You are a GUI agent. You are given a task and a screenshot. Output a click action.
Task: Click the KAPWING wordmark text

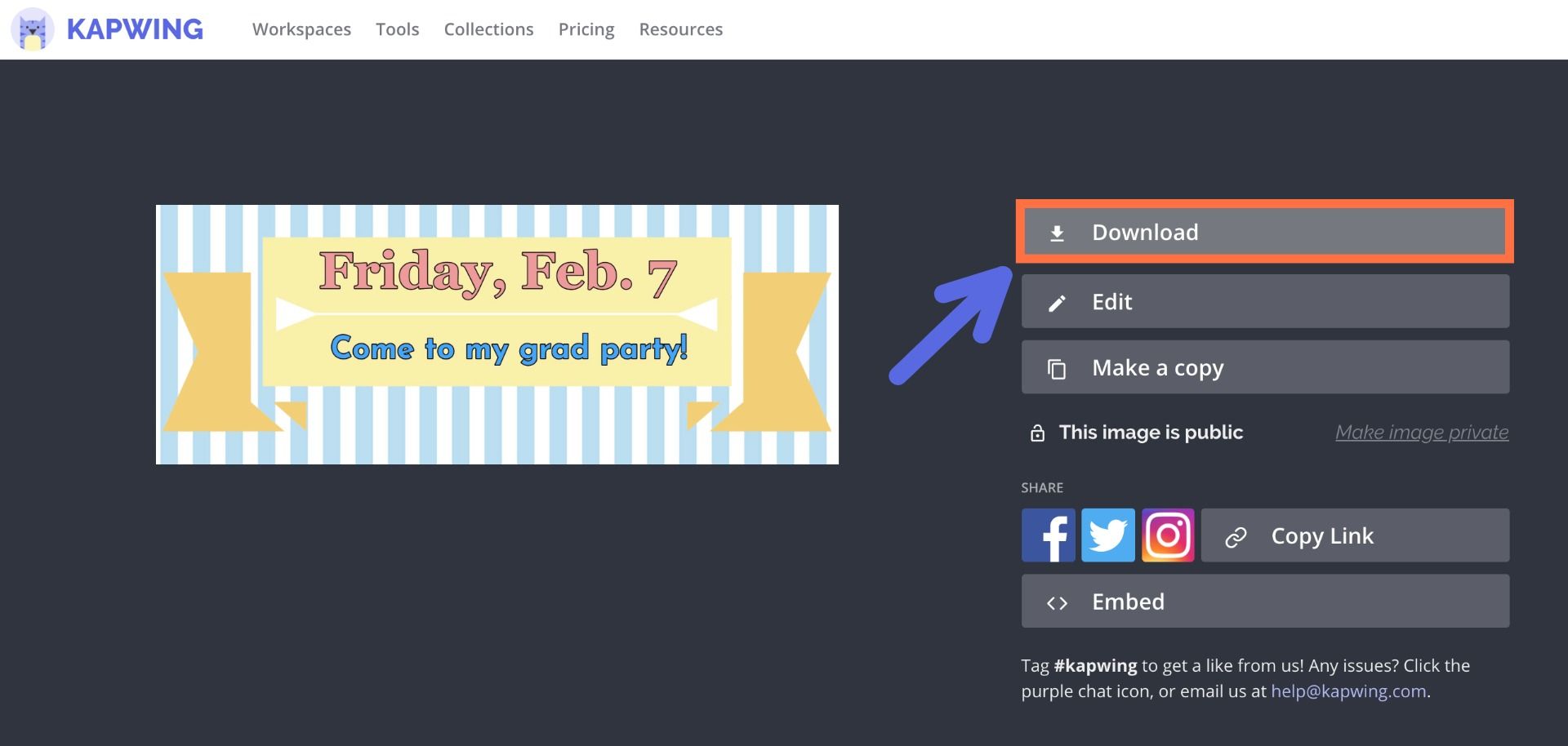[x=135, y=29]
